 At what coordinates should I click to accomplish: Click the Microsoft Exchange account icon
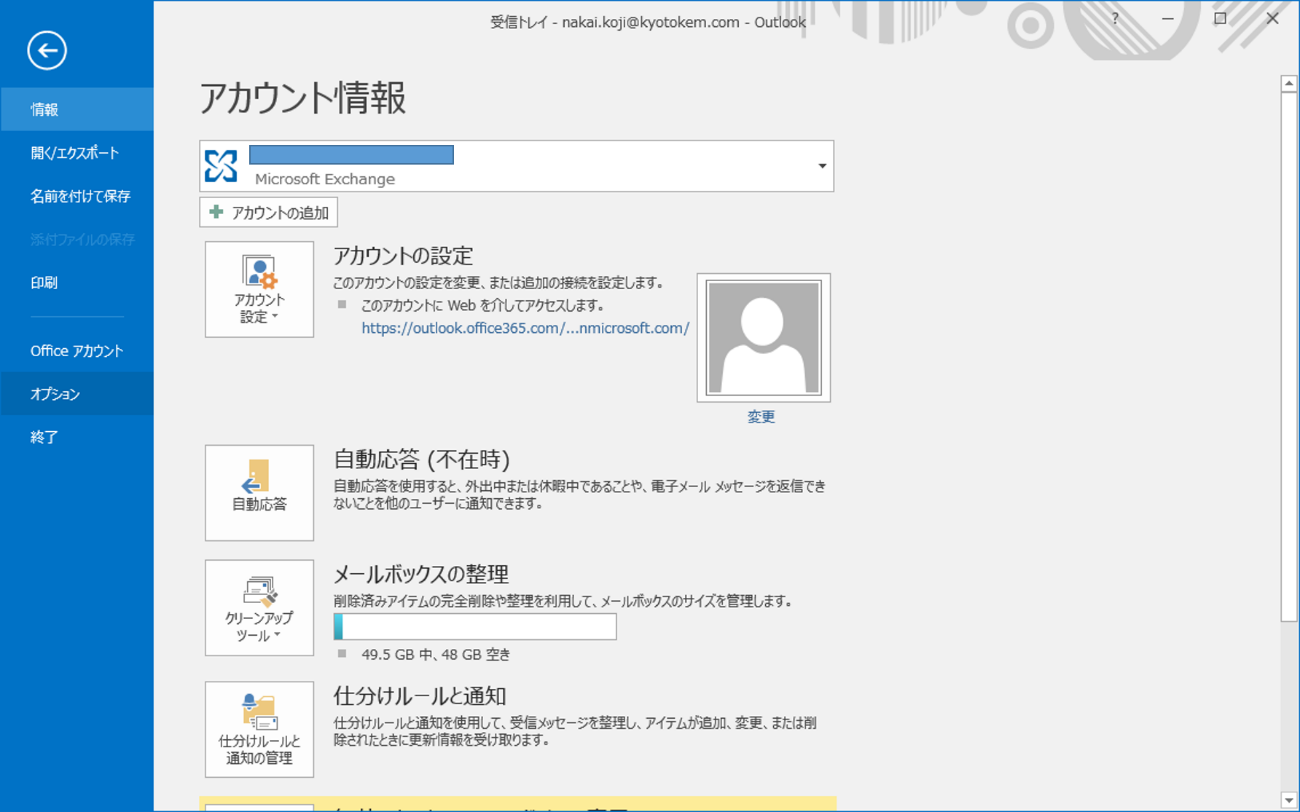point(221,166)
